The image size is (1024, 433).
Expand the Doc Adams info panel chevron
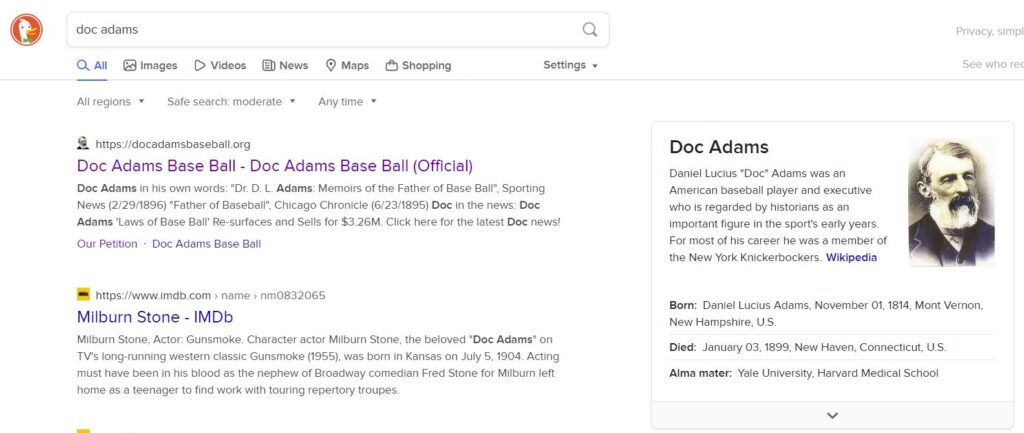click(x=832, y=415)
